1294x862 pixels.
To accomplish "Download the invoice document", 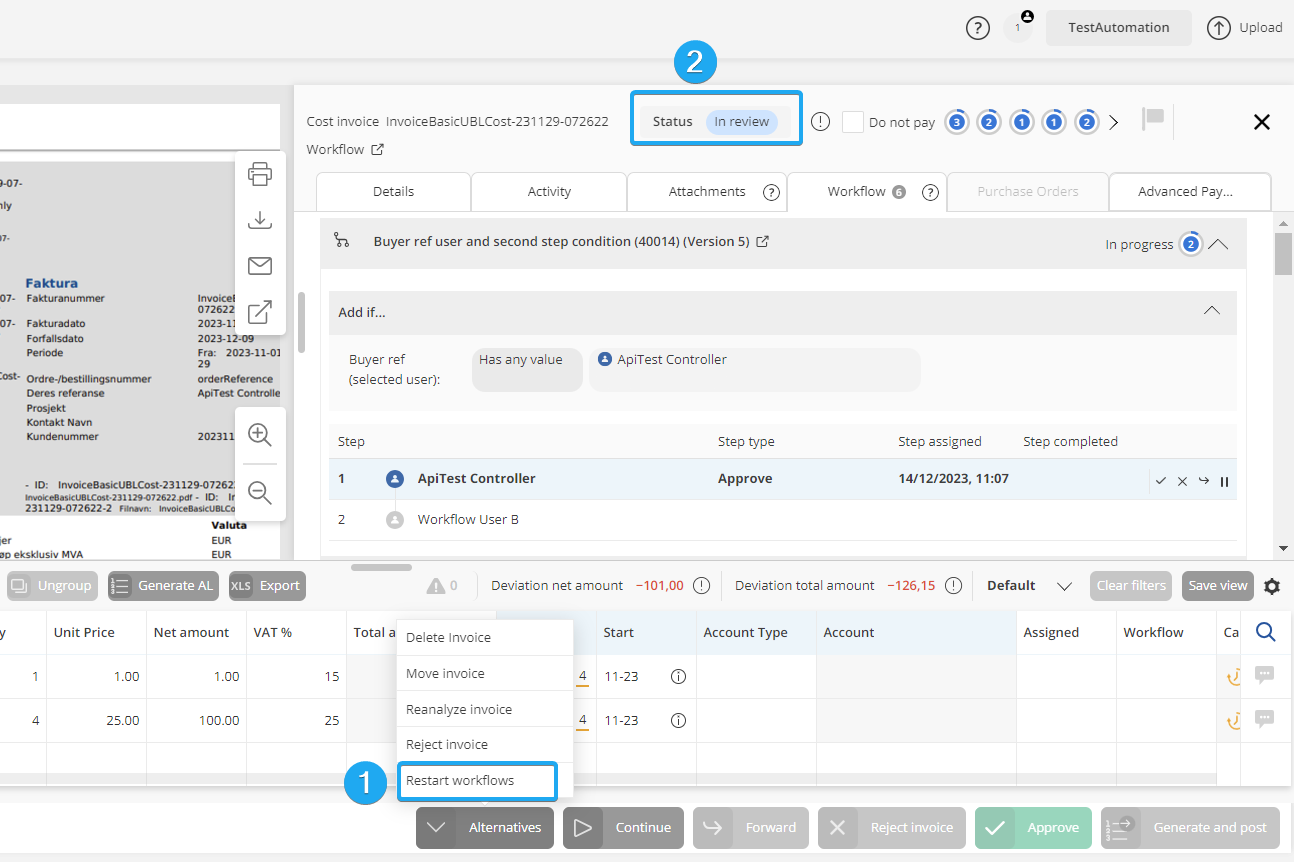I will point(260,220).
